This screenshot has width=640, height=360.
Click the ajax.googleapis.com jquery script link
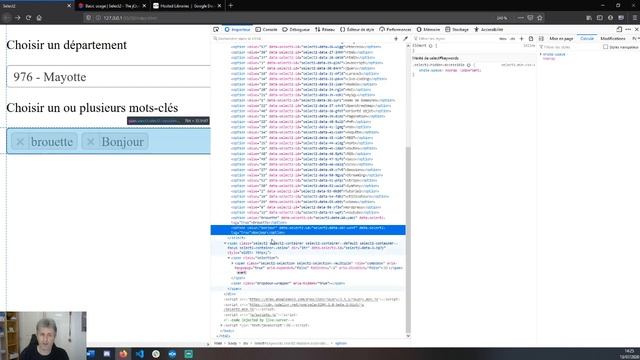point(314,299)
